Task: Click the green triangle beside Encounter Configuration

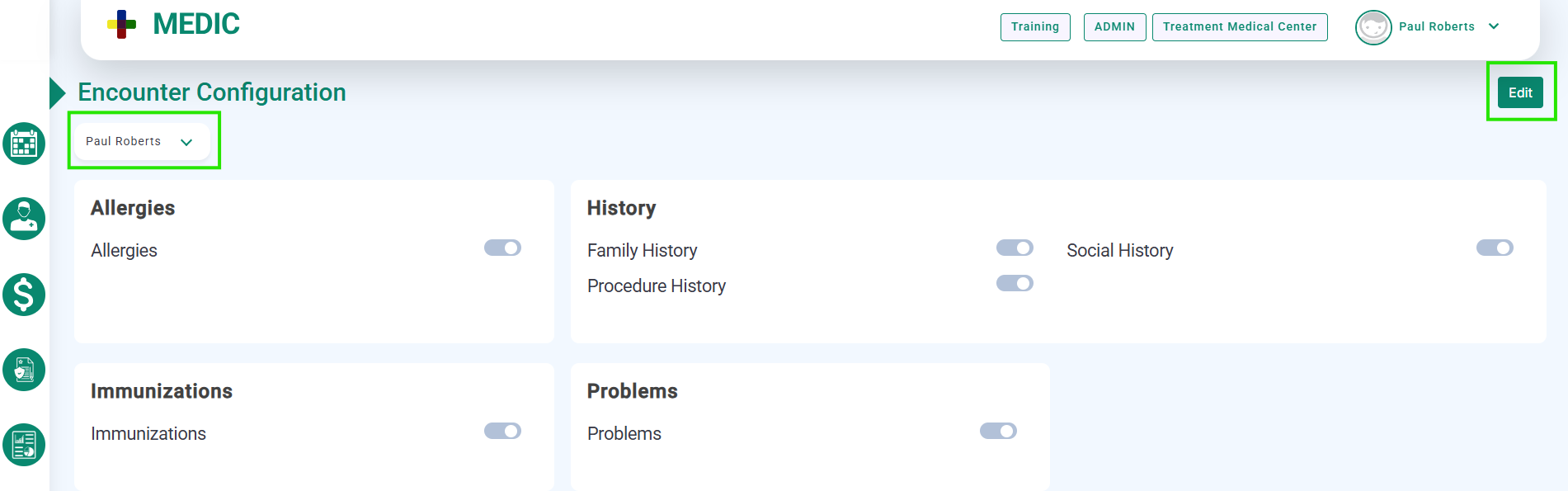Action: tap(57, 92)
